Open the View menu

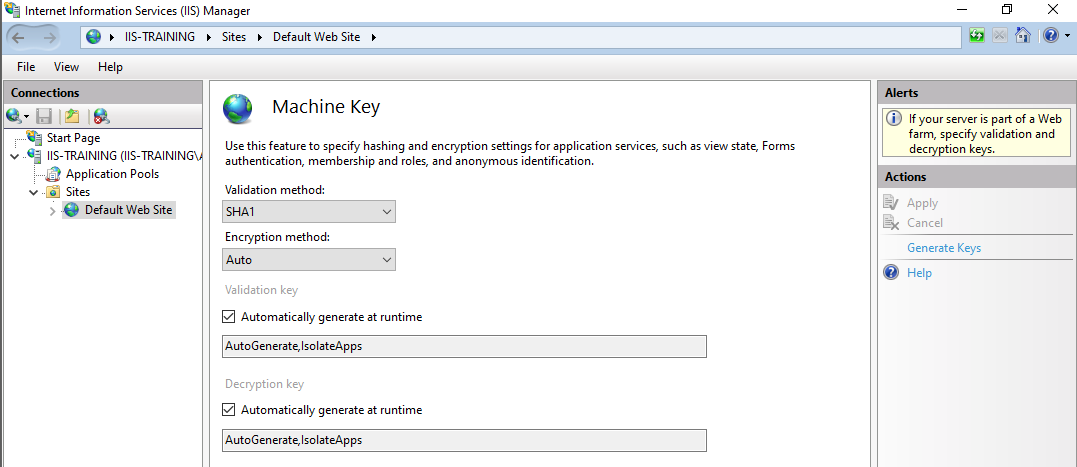point(66,67)
